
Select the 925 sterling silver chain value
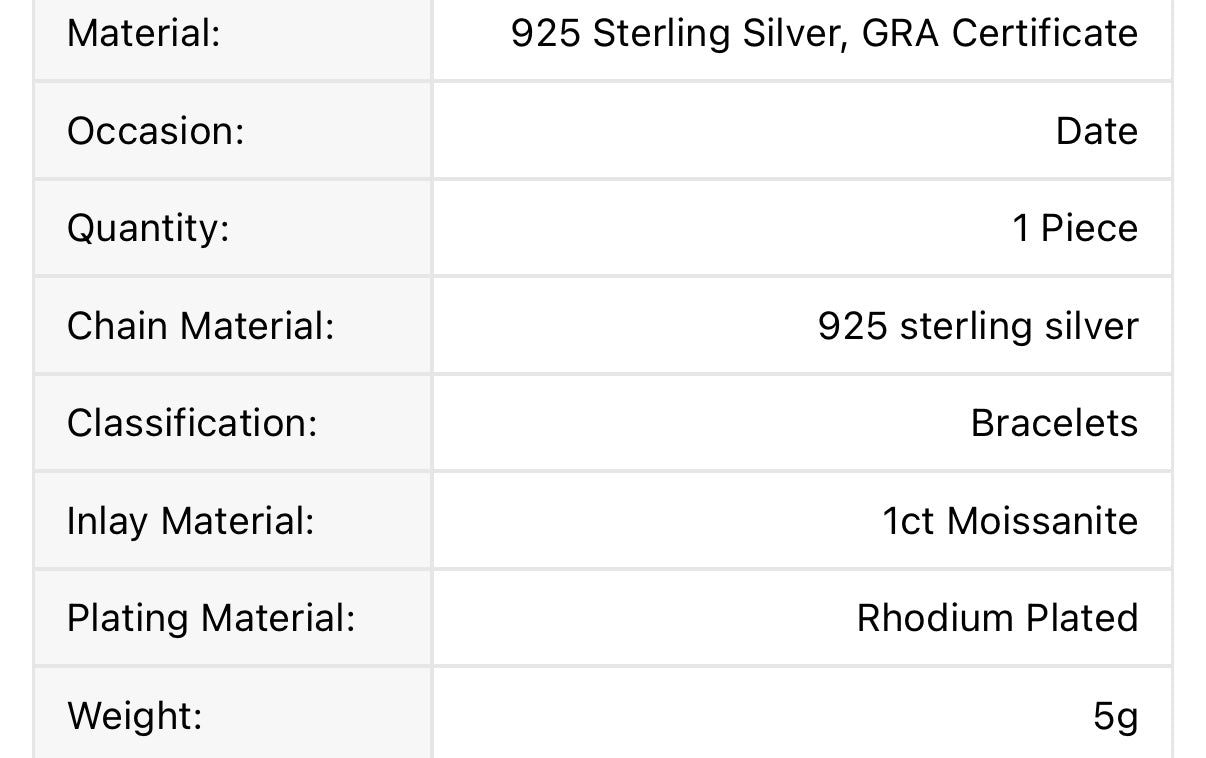(977, 326)
